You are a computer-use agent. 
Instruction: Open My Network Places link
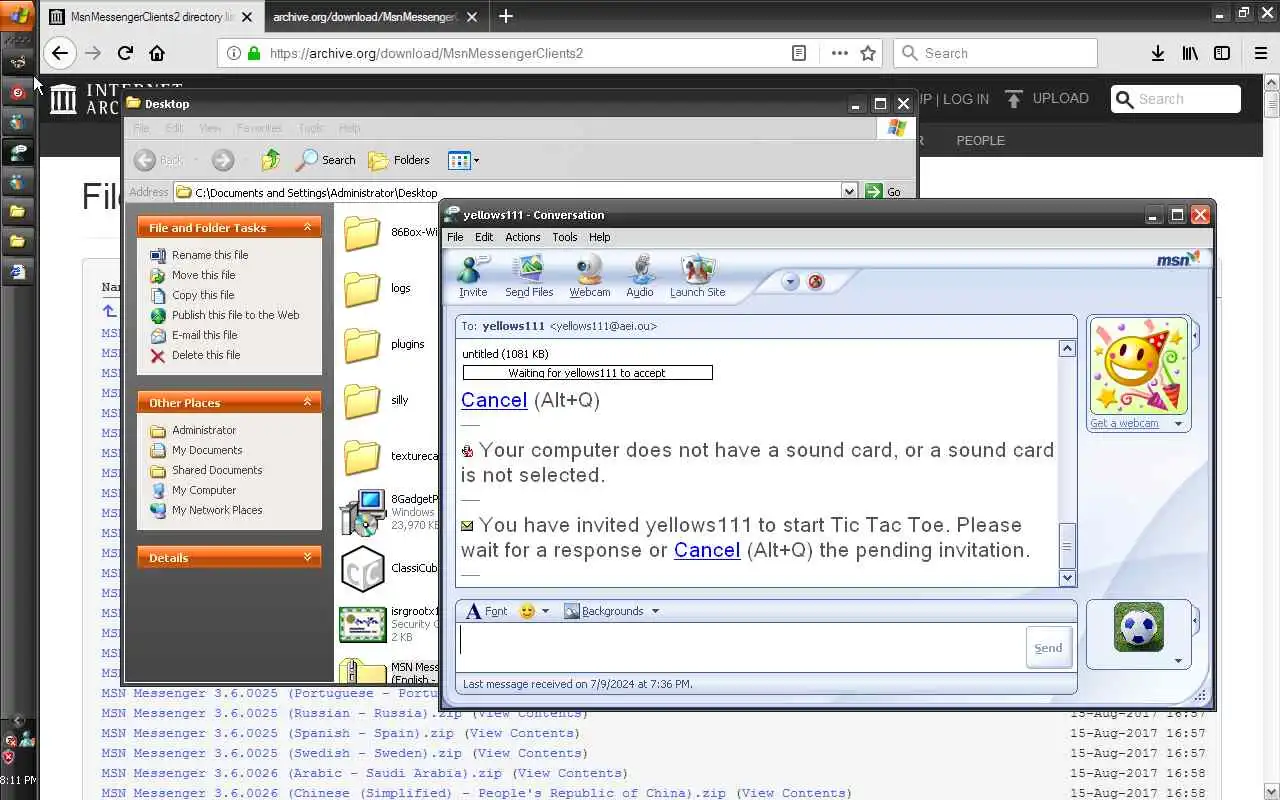tap(217, 510)
